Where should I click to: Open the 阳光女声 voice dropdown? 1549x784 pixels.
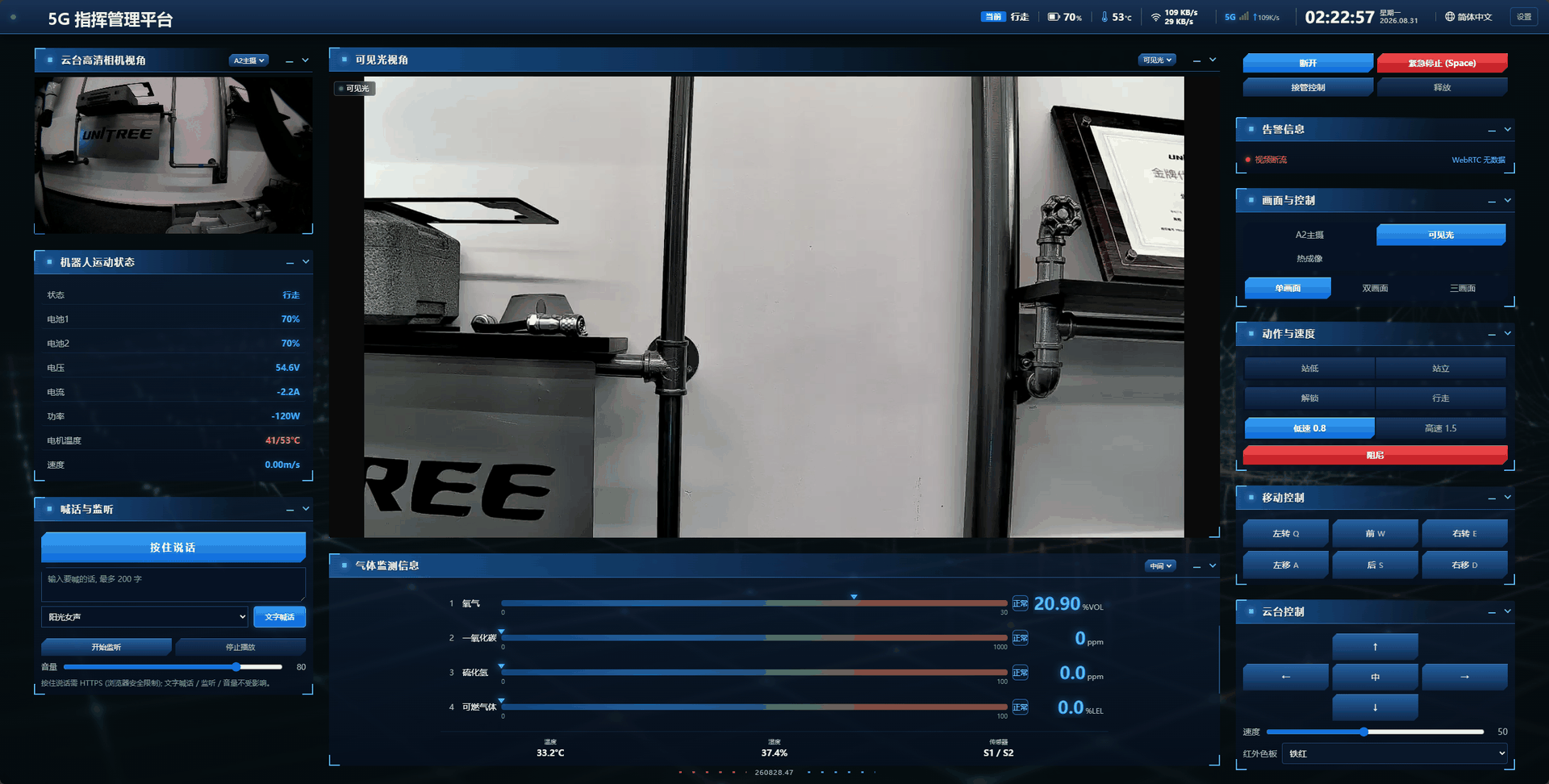[x=145, y=617]
